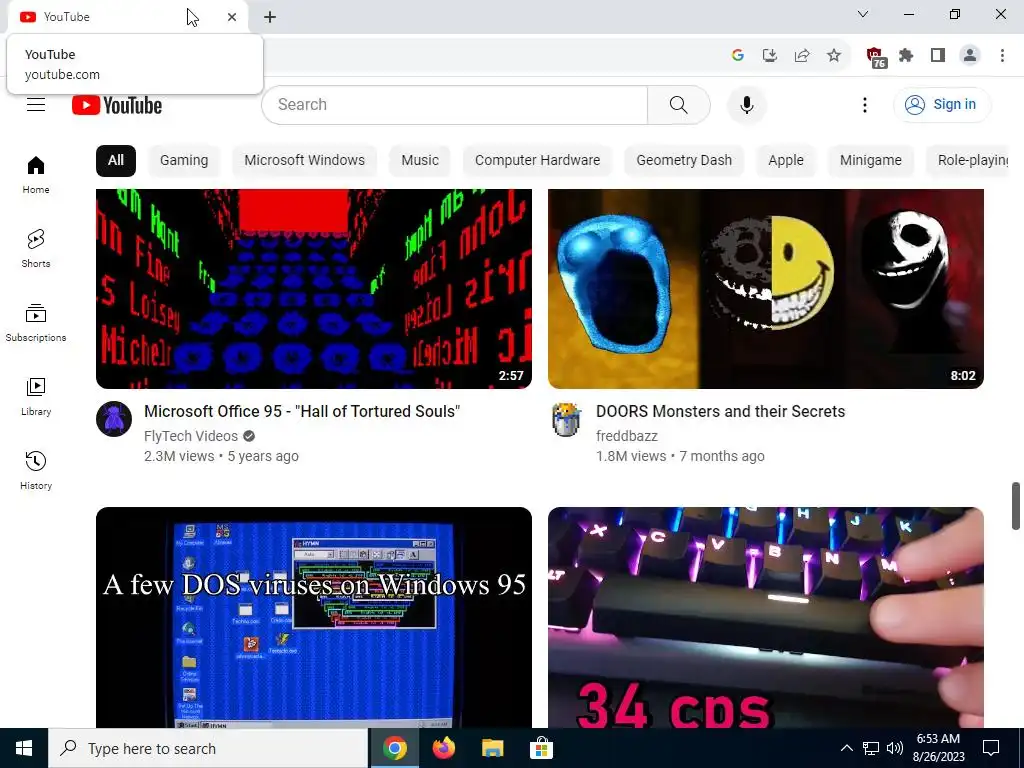This screenshot has height=768, width=1024.
Task: Click the install app icon in address bar
Action: pos(770,56)
